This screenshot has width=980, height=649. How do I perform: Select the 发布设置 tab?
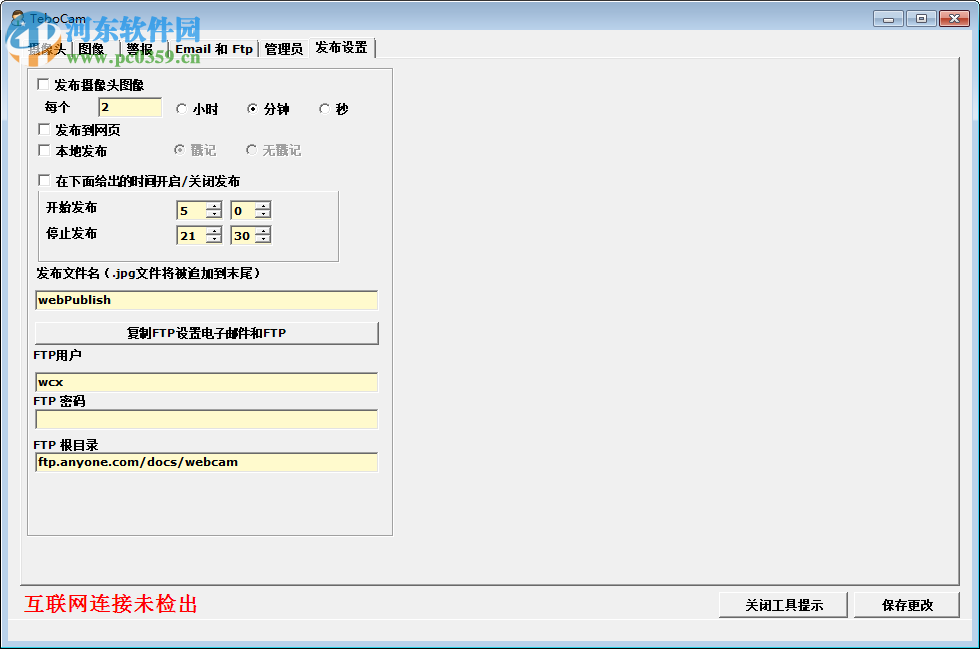pos(341,48)
